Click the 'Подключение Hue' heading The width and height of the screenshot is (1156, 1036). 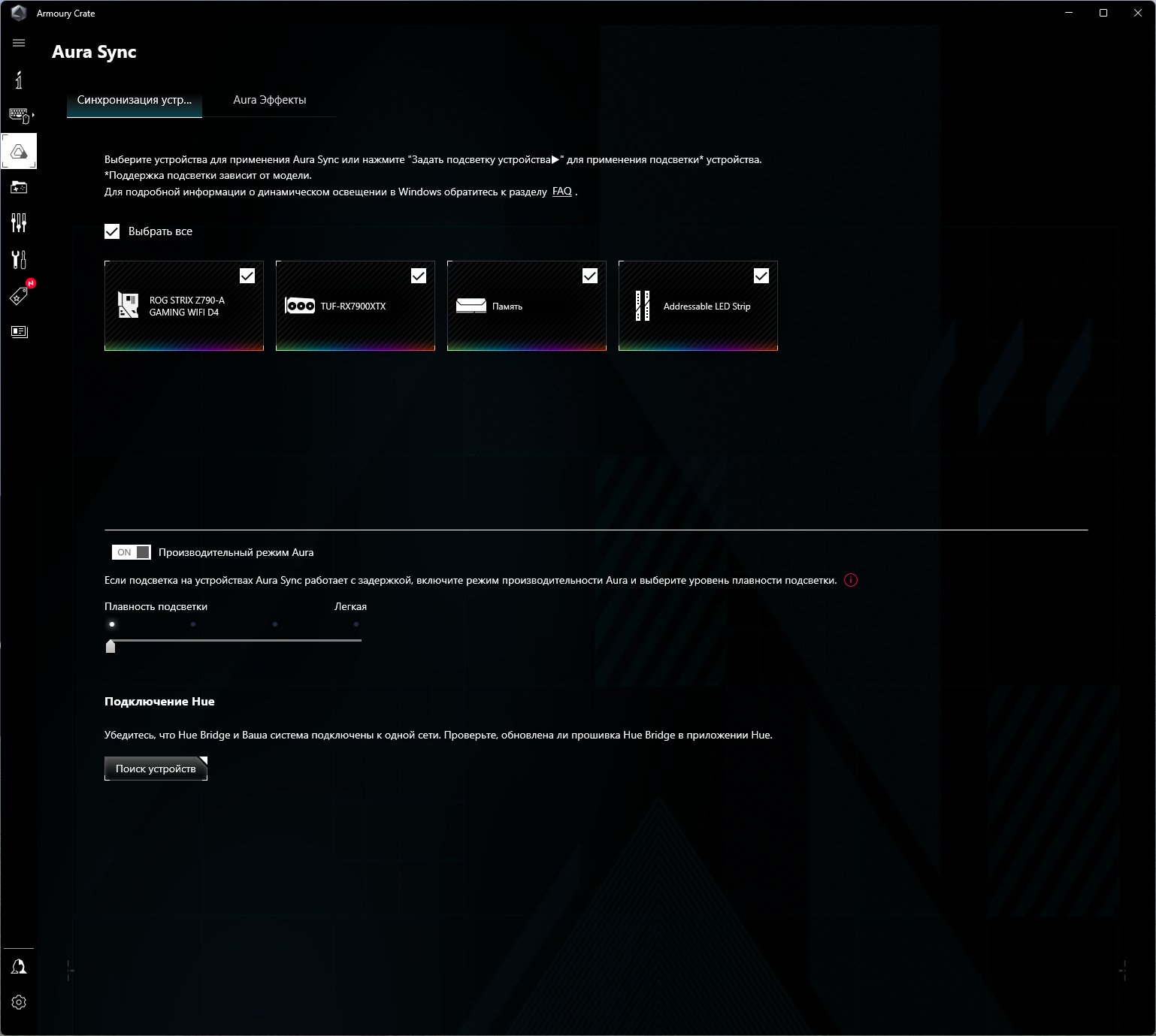point(159,702)
